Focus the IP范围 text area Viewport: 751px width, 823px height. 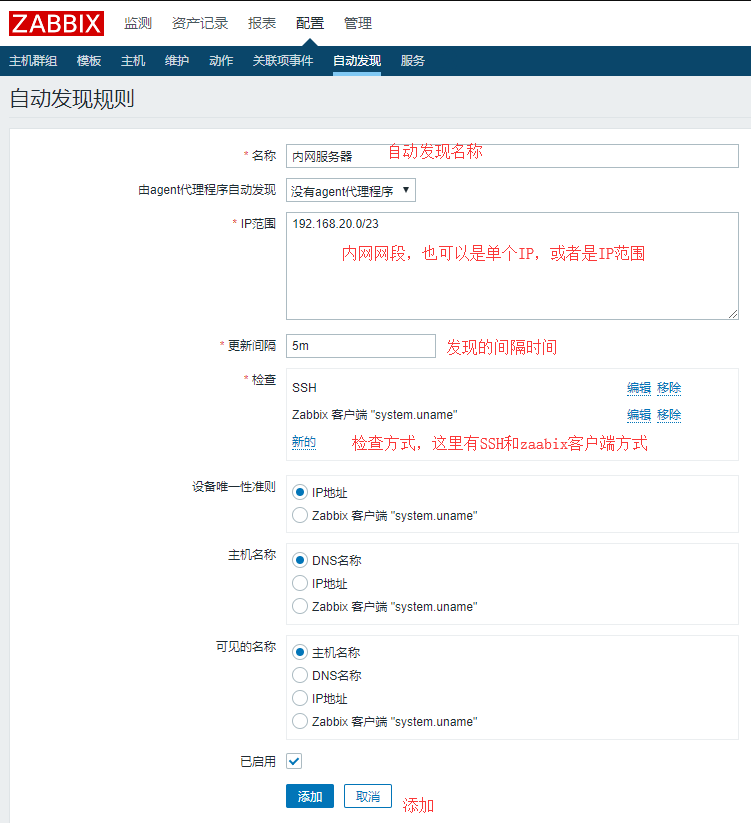pos(512,265)
